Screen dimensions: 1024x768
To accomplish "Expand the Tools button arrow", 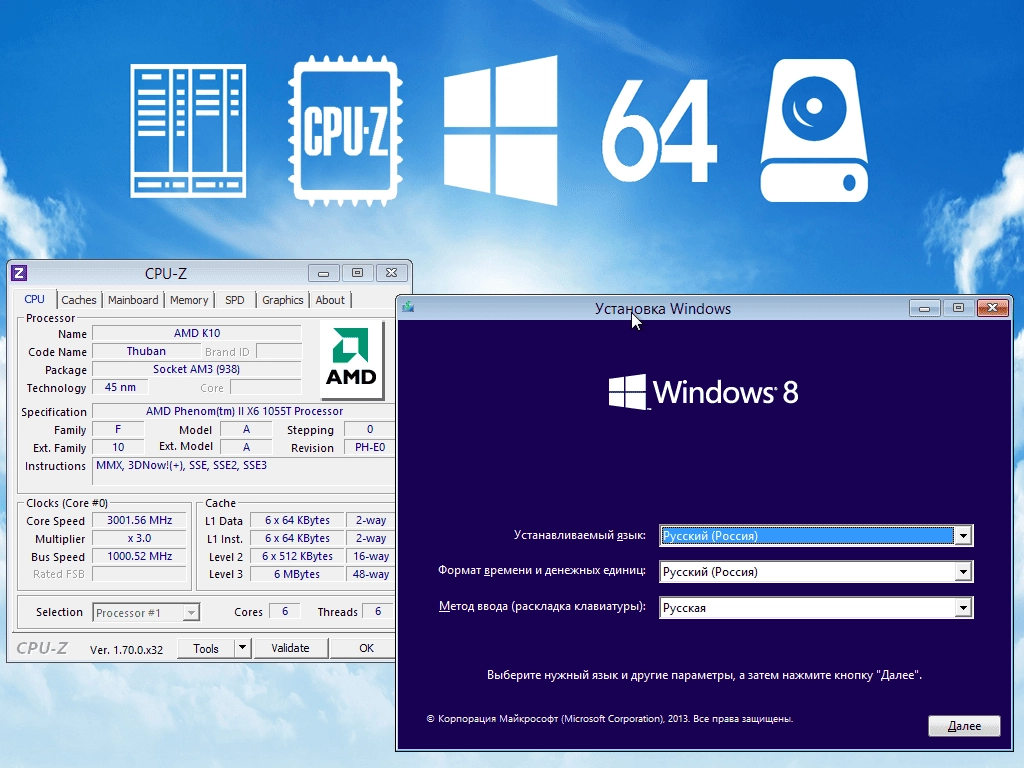I will click(x=242, y=648).
